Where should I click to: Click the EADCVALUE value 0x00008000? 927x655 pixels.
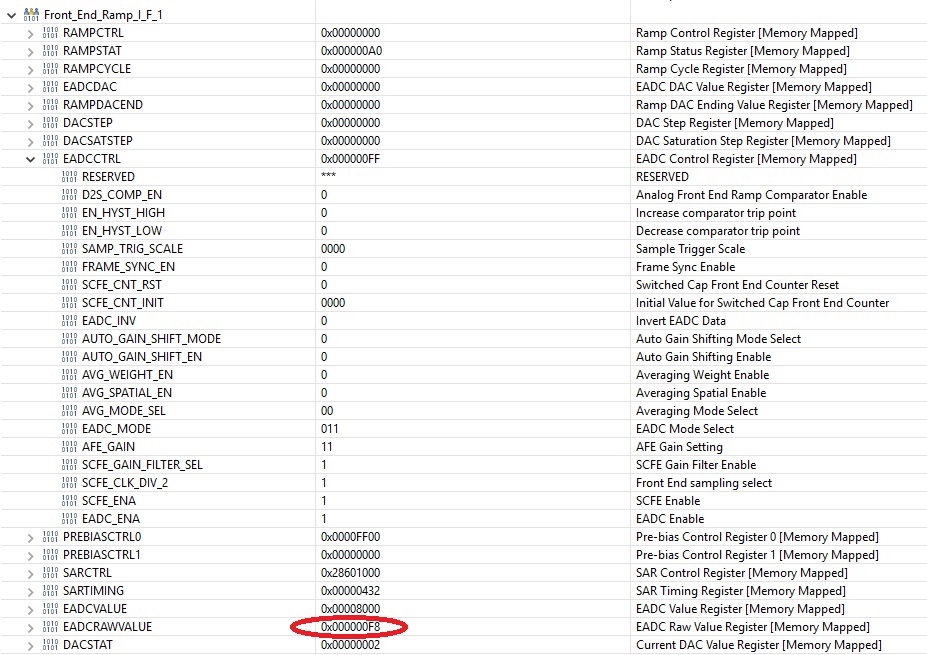click(x=351, y=609)
